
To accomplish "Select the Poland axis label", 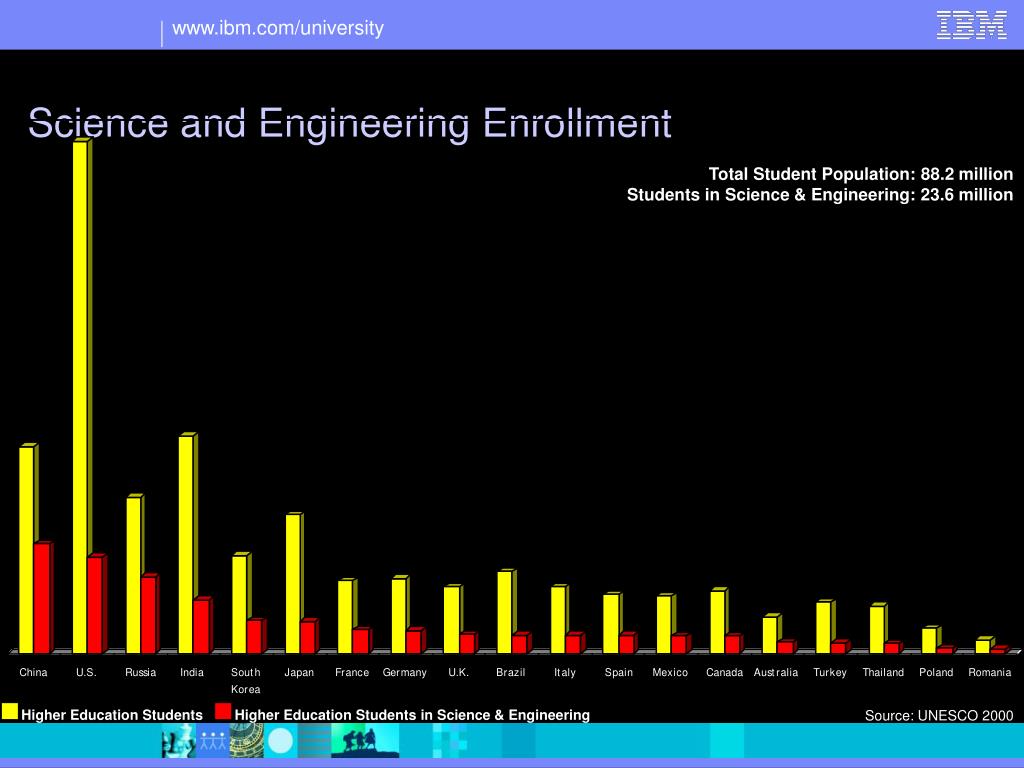I will pyautogui.click(x=936, y=672).
